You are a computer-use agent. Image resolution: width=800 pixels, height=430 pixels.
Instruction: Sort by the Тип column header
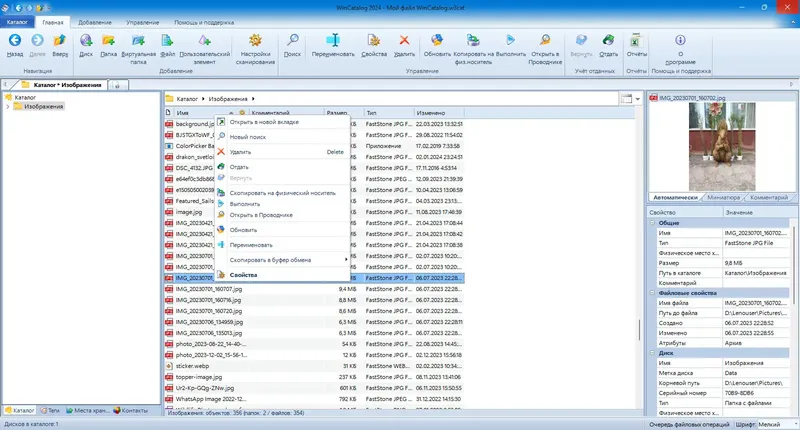tap(389, 113)
